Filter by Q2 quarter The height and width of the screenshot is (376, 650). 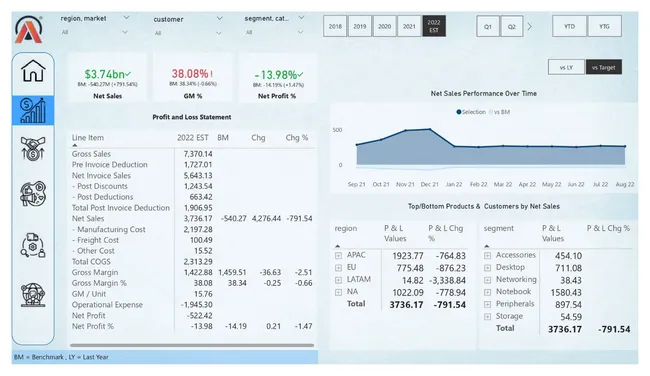(x=512, y=26)
